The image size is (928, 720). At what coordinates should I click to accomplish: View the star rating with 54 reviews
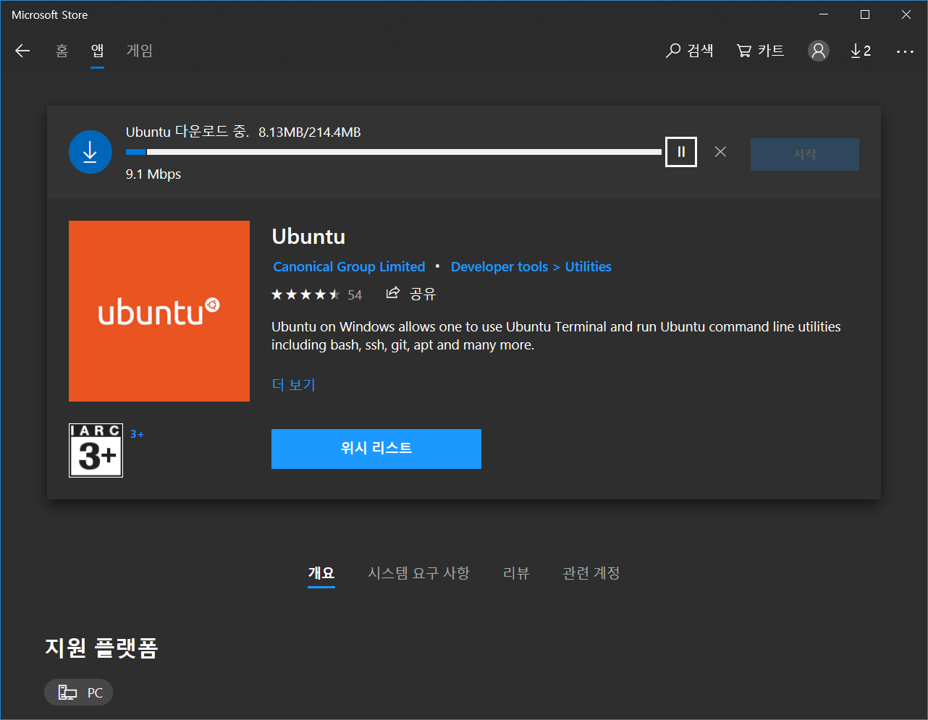click(317, 295)
